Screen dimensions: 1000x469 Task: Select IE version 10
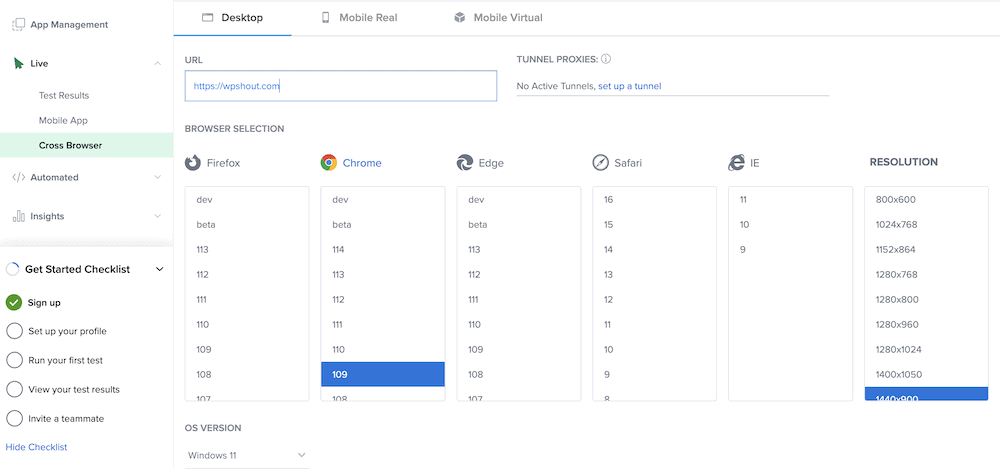point(790,225)
